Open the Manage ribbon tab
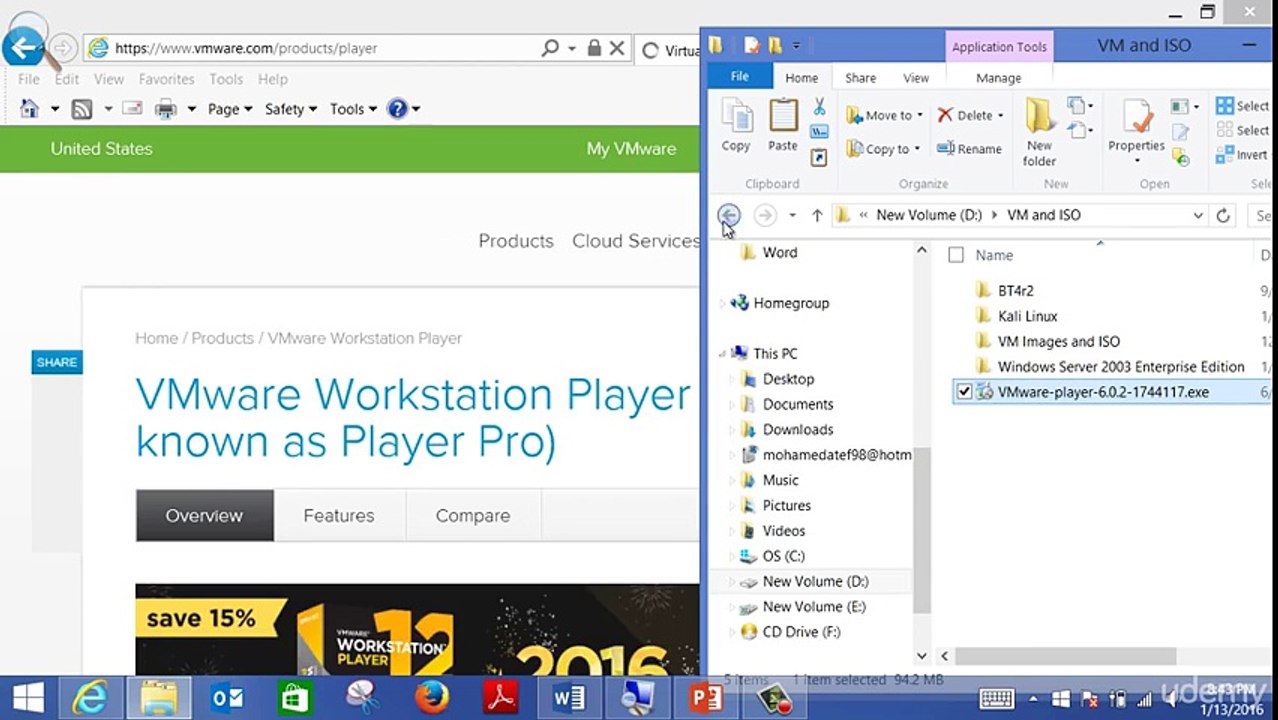This screenshot has height=720, width=1278. click(x=998, y=78)
